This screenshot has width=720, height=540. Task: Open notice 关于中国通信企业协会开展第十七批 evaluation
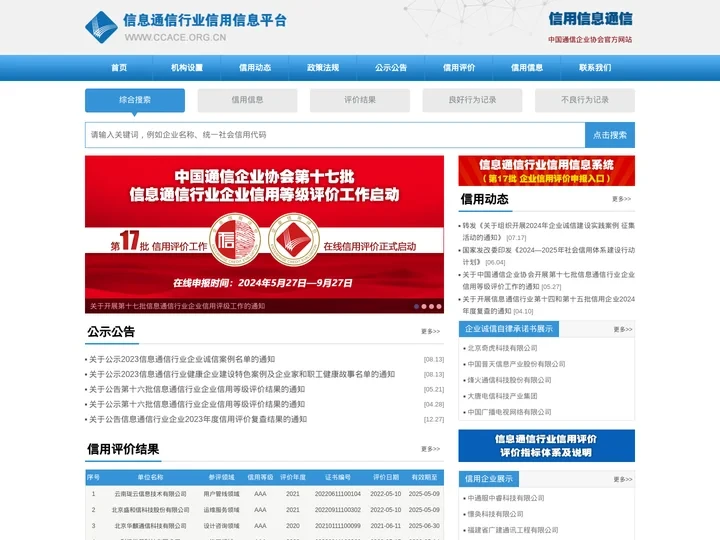tap(548, 281)
